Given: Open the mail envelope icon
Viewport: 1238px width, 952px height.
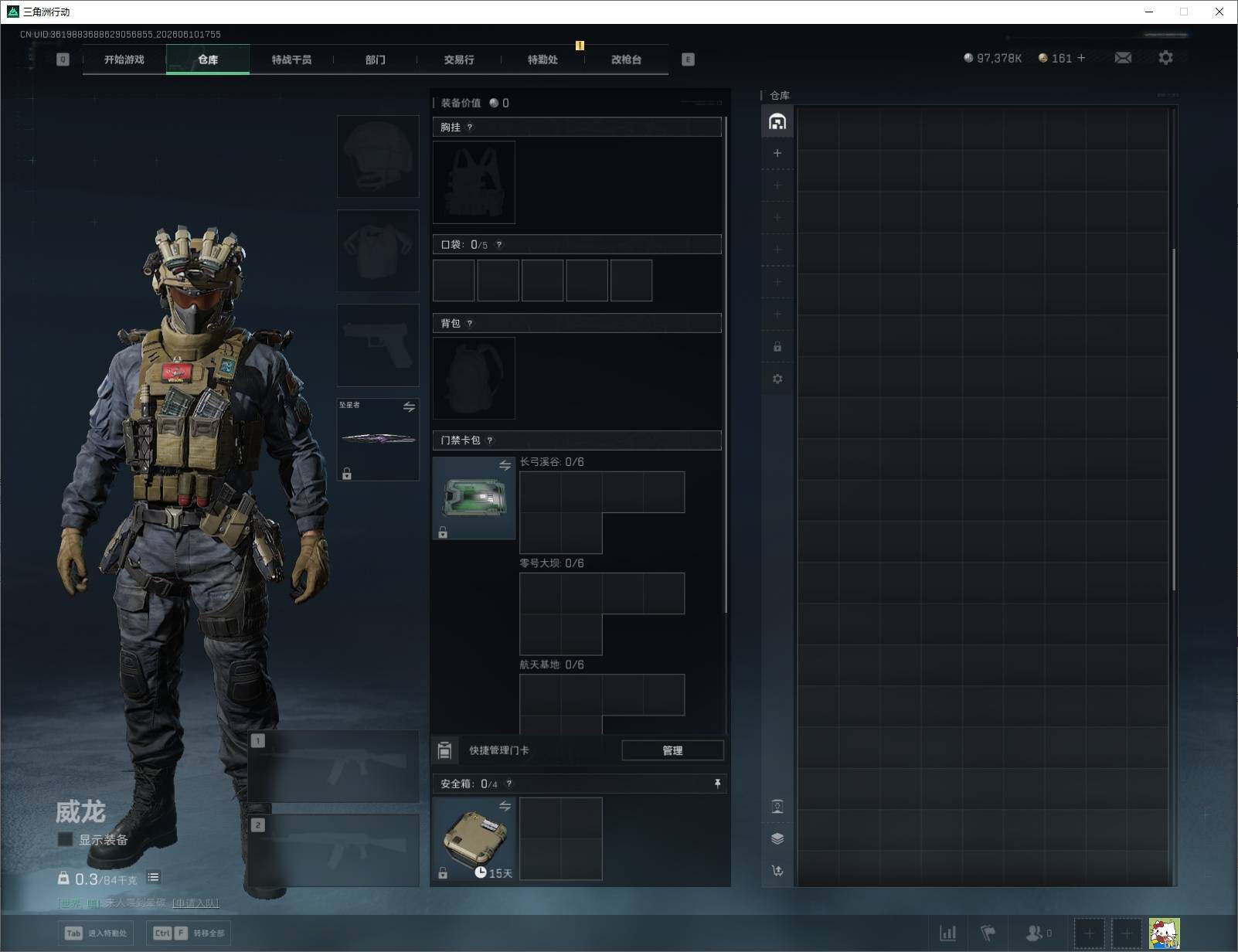Looking at the screenshot, I should coord(1123,58).
